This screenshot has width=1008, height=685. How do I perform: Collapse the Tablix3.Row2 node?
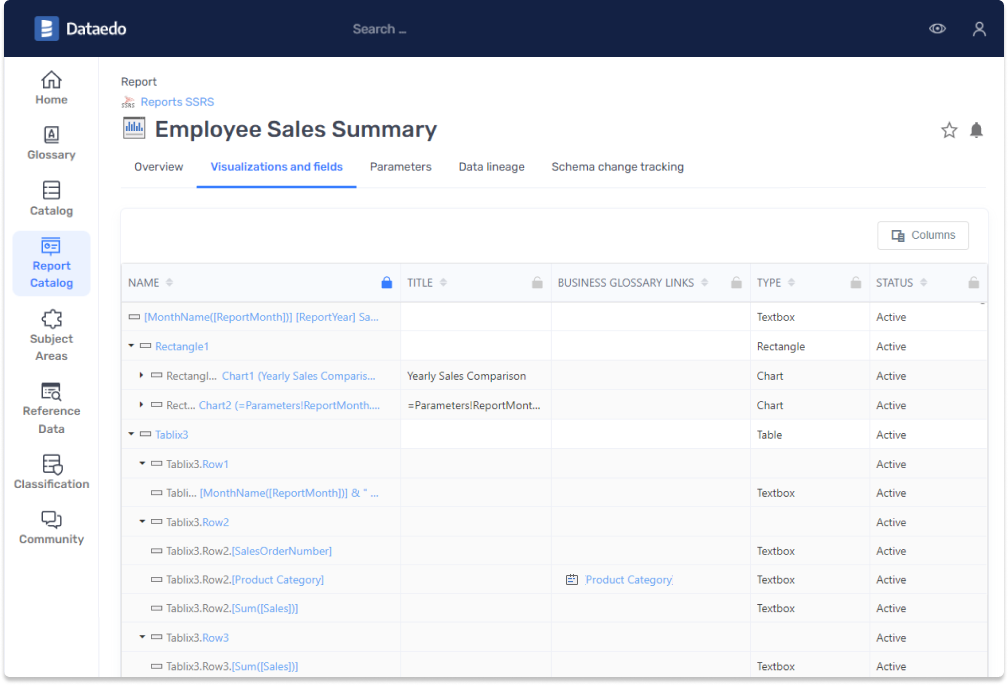pos(142,522)
